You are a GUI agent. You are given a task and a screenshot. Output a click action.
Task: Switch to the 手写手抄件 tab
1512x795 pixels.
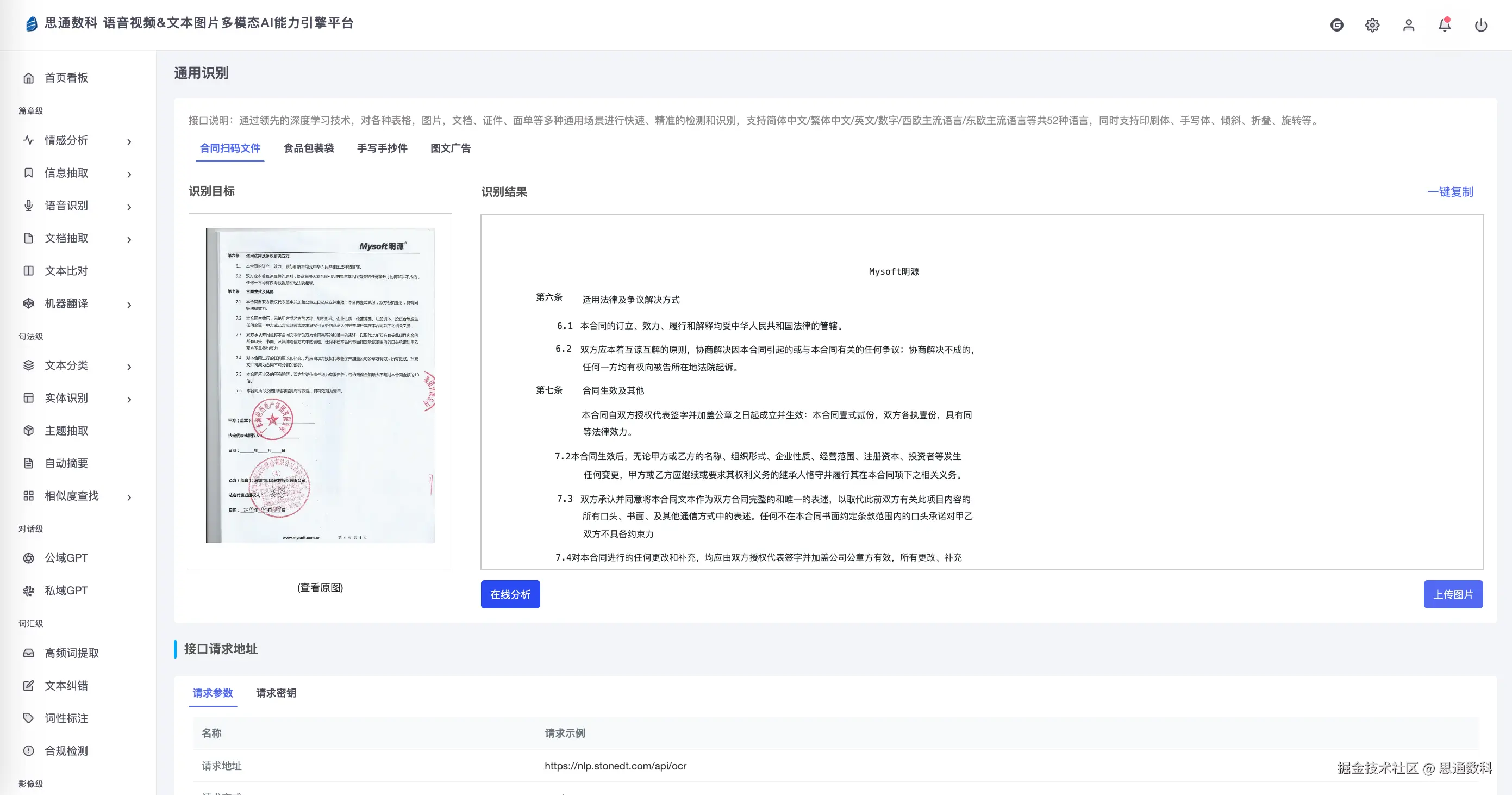[x=382, y=148]
